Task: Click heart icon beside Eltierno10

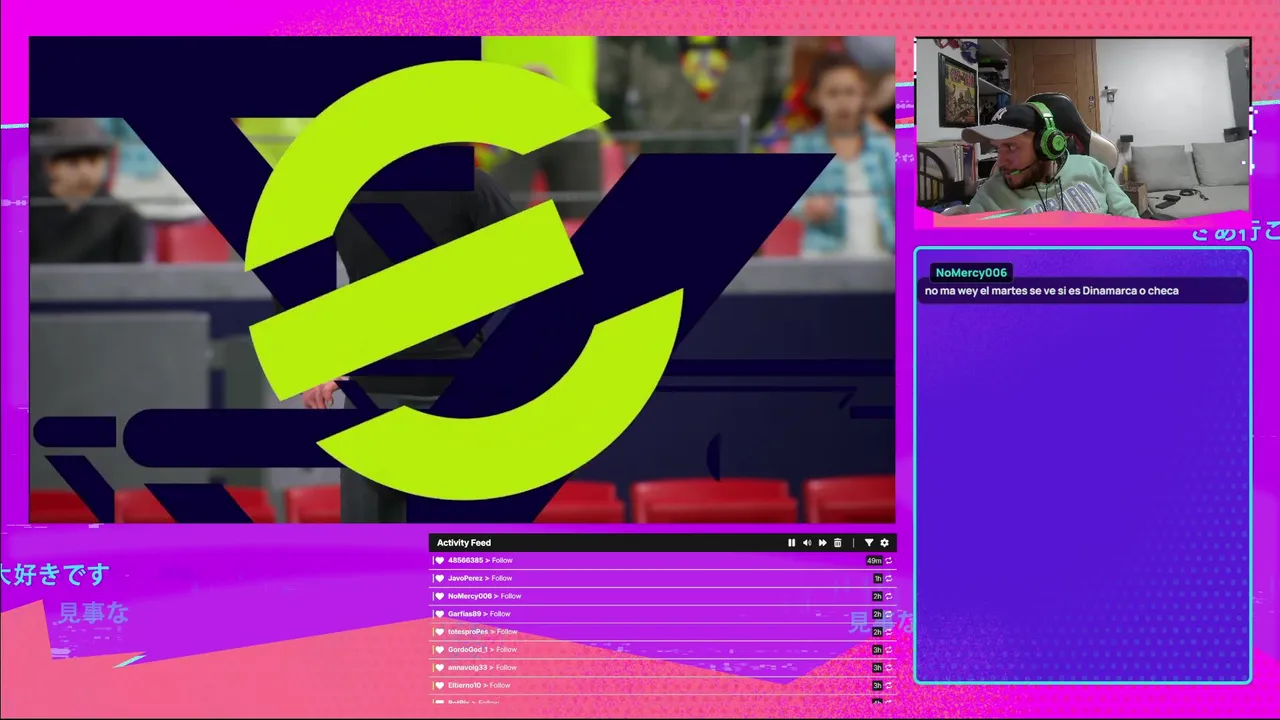Action: [439, 686]
